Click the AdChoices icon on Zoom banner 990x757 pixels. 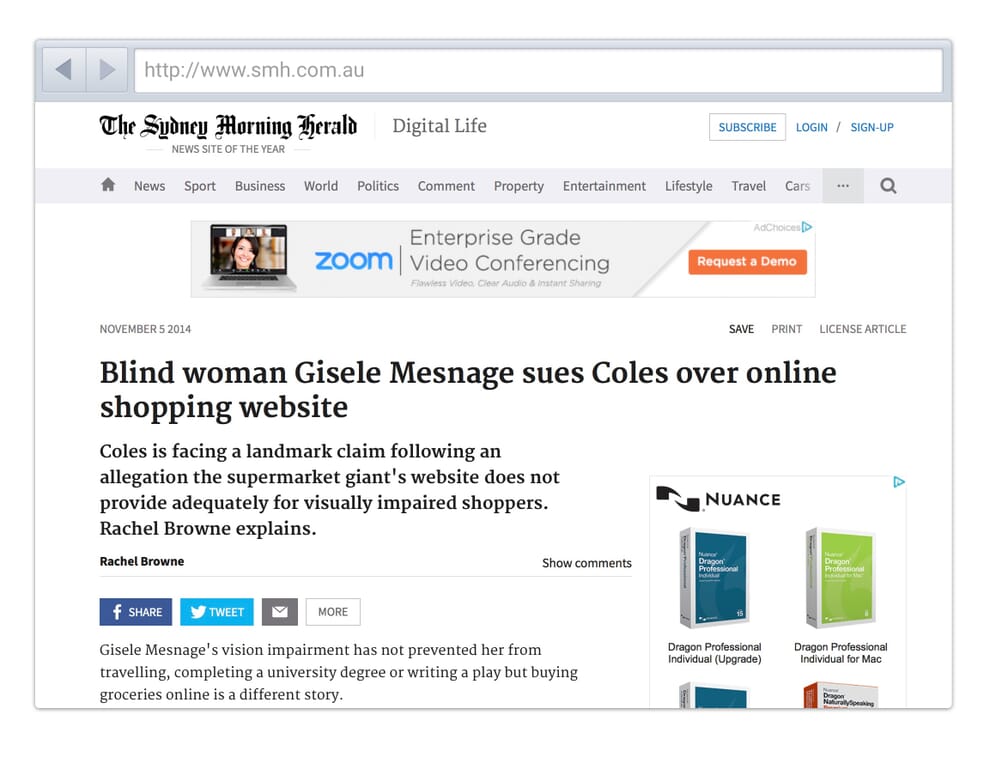[x=807, y=227]
